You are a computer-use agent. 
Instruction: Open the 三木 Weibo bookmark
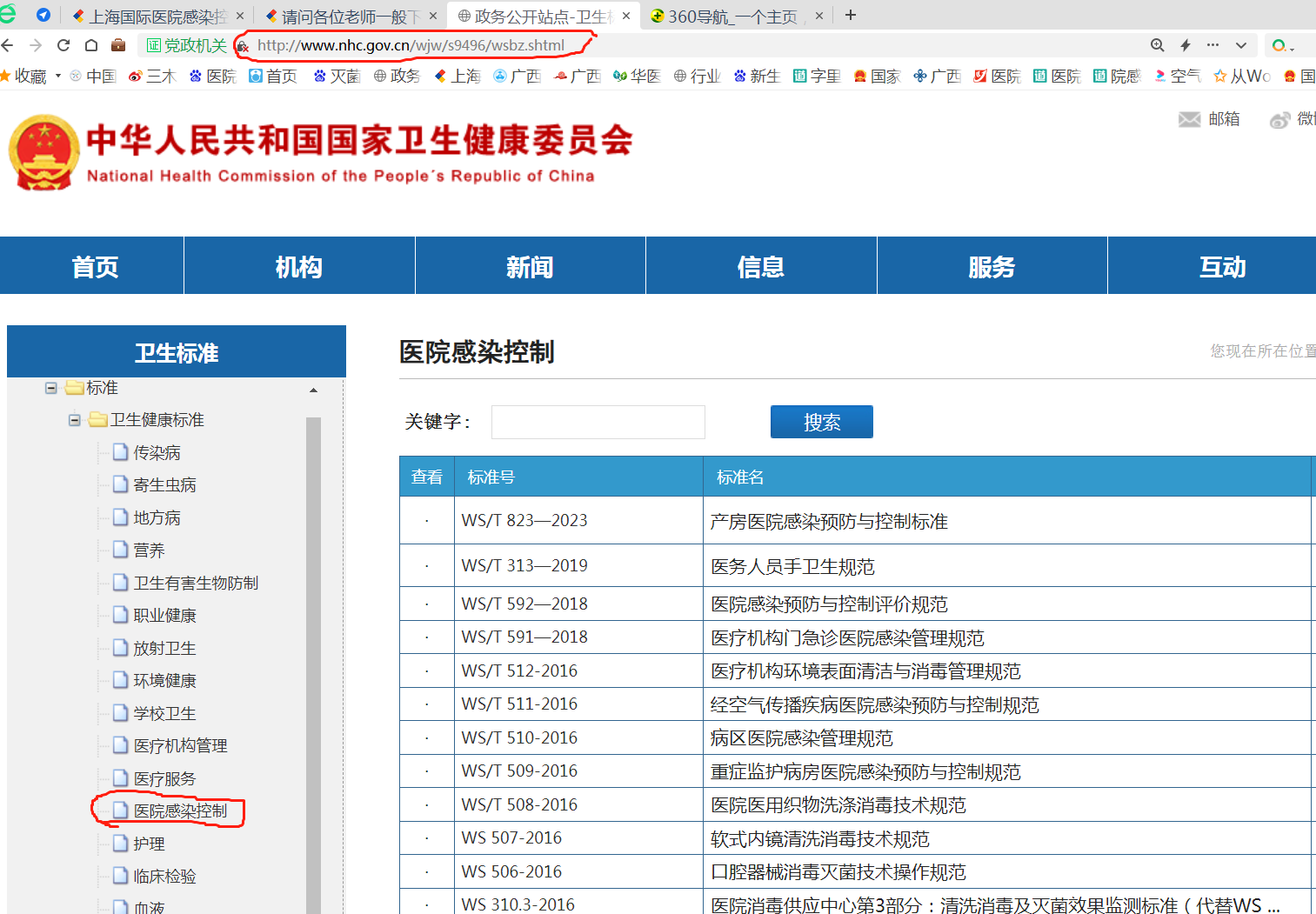point(152,77)
